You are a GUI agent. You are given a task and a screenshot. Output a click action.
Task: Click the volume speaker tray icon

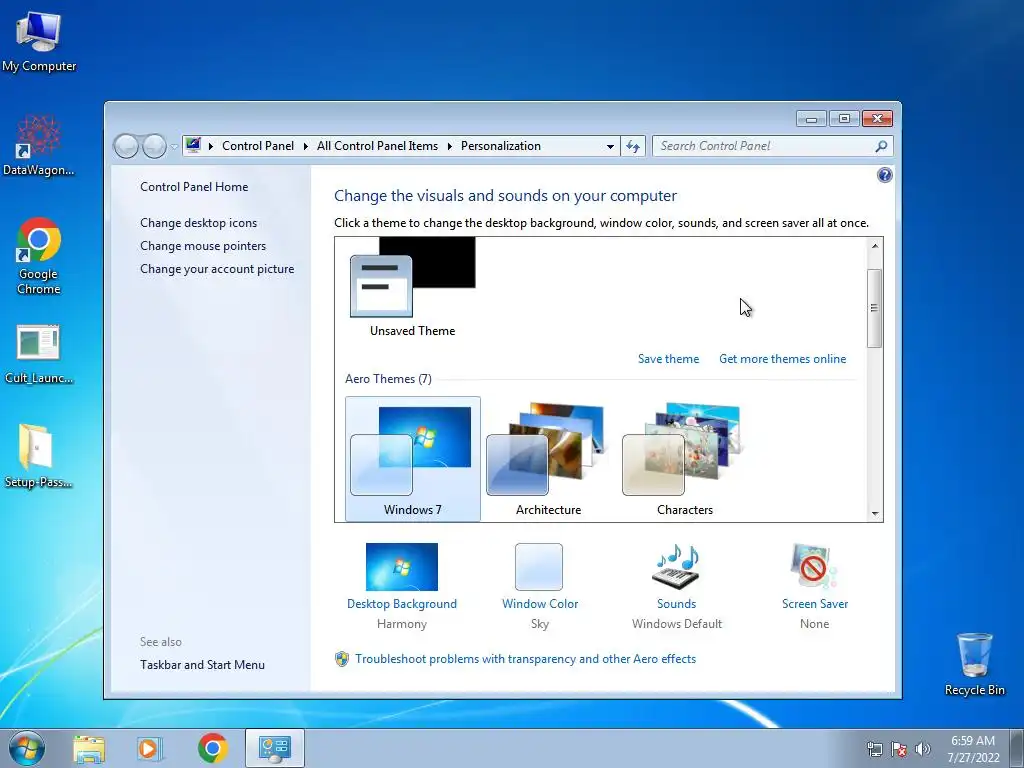click(x=923, y=749)
